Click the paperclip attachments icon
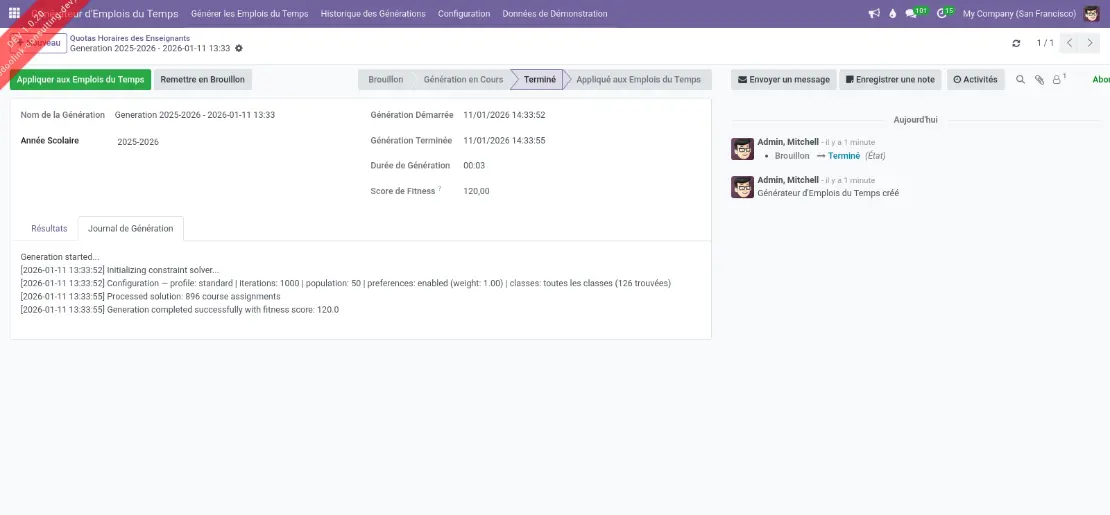This screenshot has width=1110, height=515. point(1039,79)
